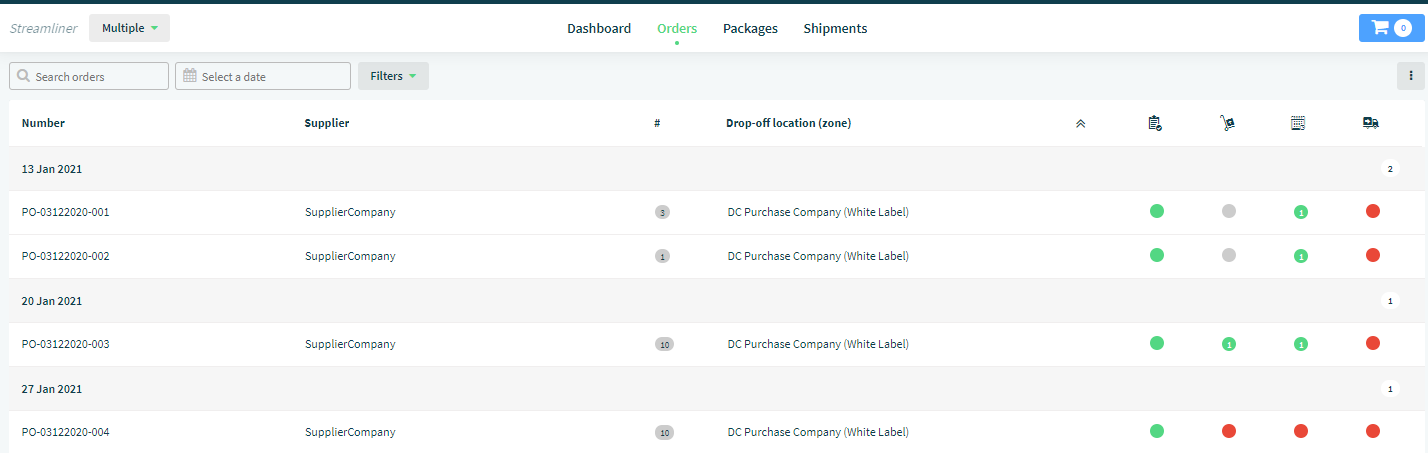
Task: Switch to the Dashboard tab
Action: coord(599,28)
